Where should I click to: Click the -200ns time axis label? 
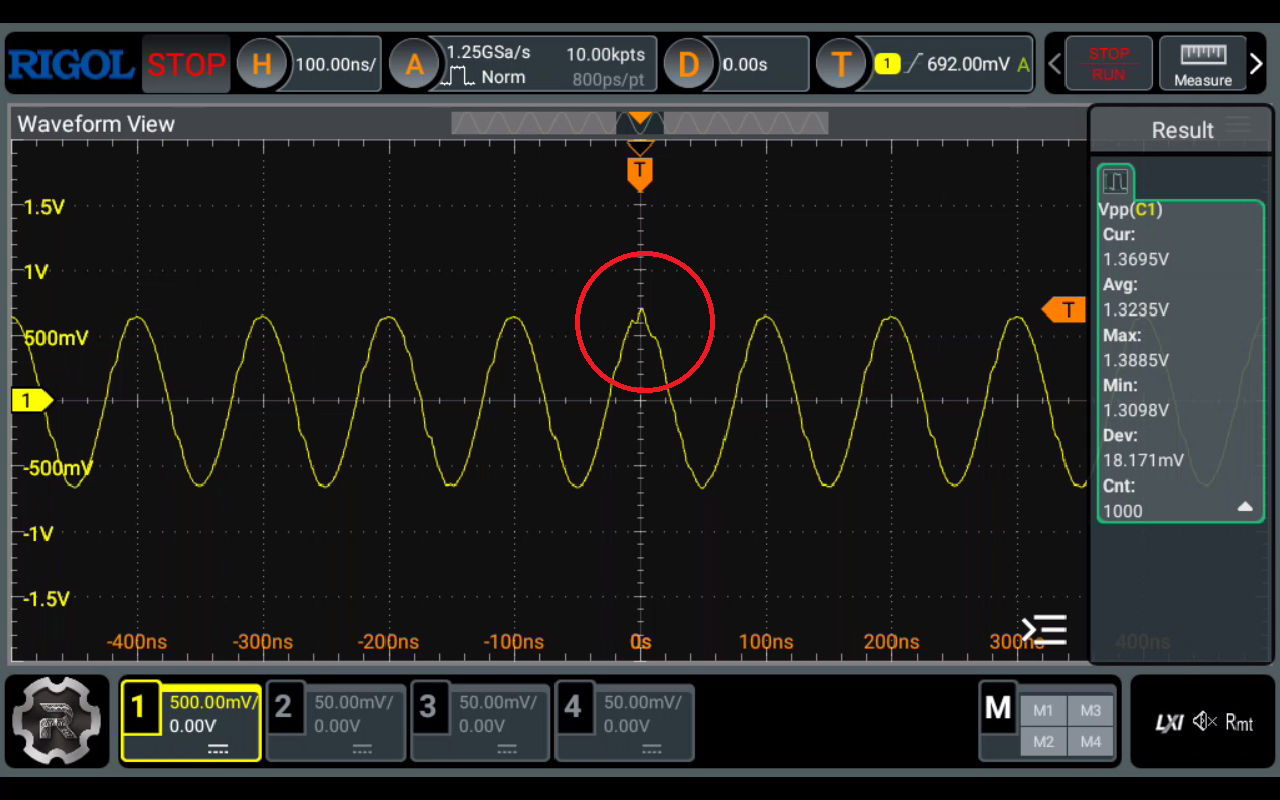point(388,642)
